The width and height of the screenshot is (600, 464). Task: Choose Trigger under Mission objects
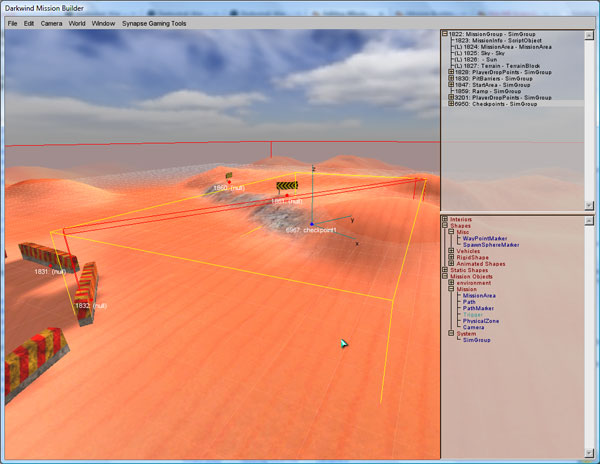coord(473,314)
